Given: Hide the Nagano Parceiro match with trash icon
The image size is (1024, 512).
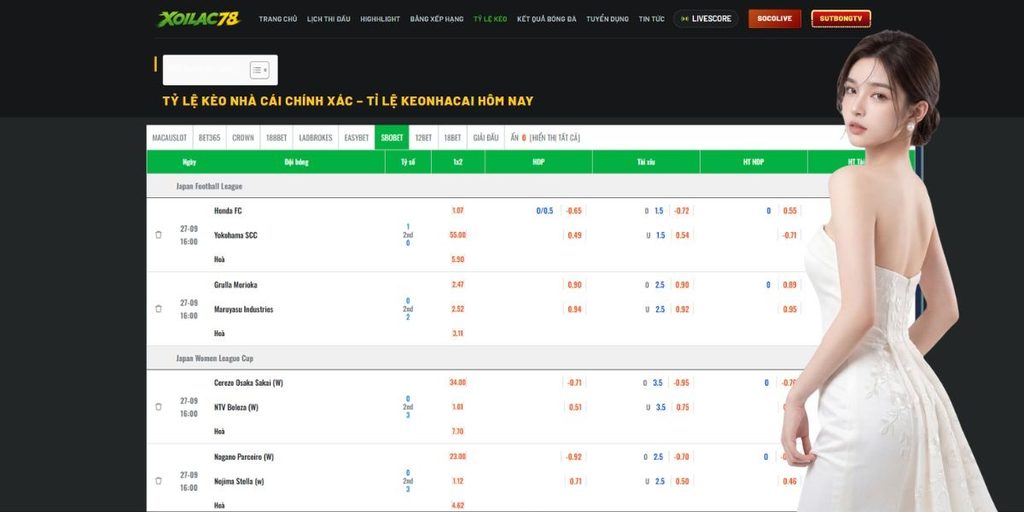Looking at the screenshot, I should point(158,481).
